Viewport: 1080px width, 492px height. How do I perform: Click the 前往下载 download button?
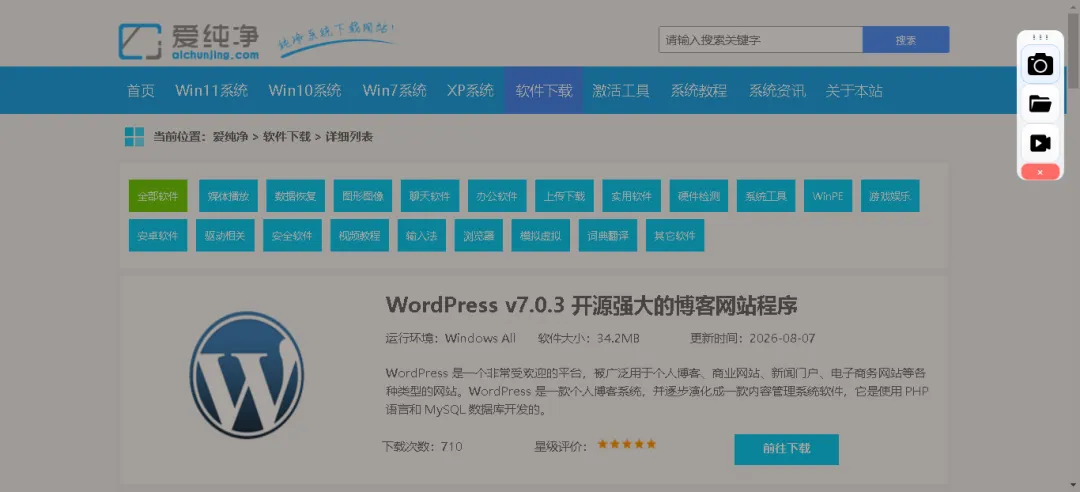(787, 449)
